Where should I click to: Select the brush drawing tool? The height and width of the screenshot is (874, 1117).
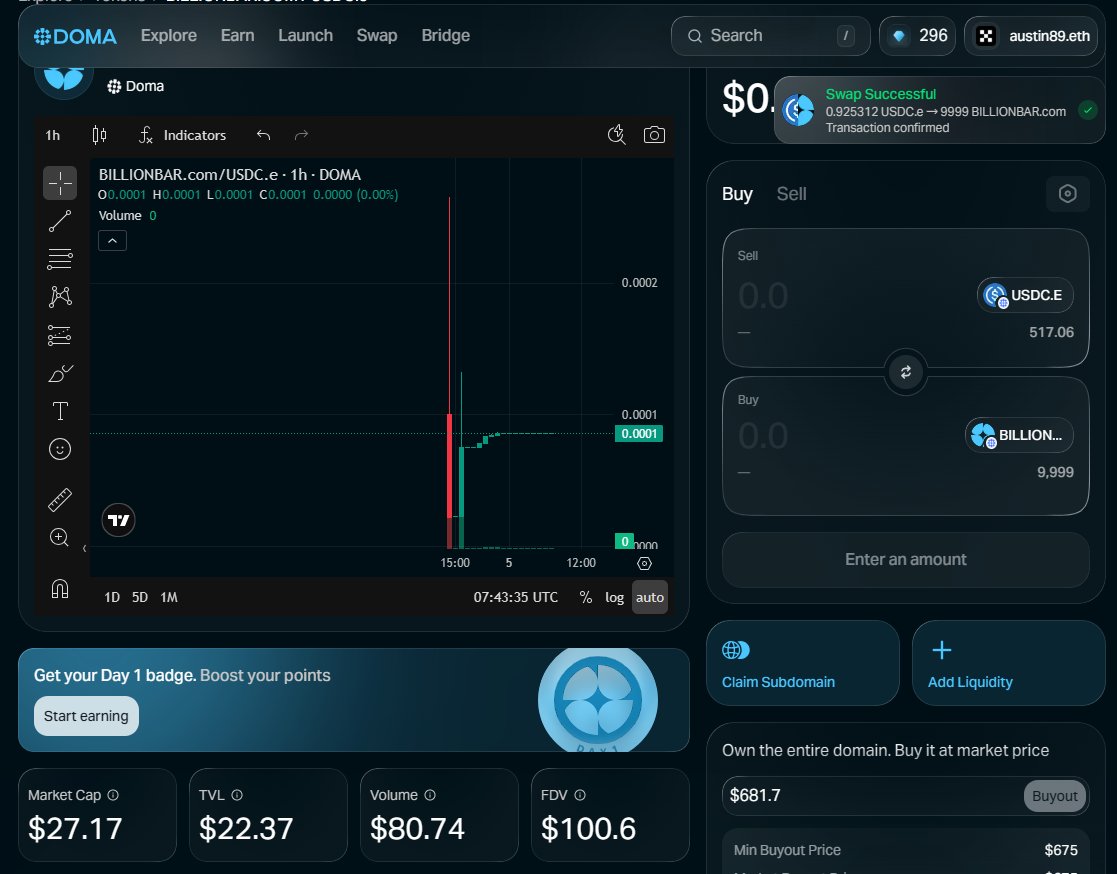[x=60, y=373]
